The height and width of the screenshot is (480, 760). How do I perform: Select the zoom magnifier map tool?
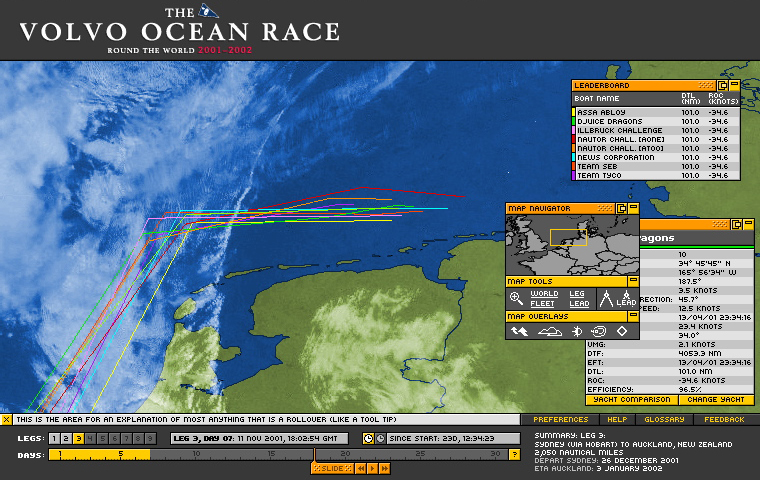pyautogui.click(x=516, y=298)
